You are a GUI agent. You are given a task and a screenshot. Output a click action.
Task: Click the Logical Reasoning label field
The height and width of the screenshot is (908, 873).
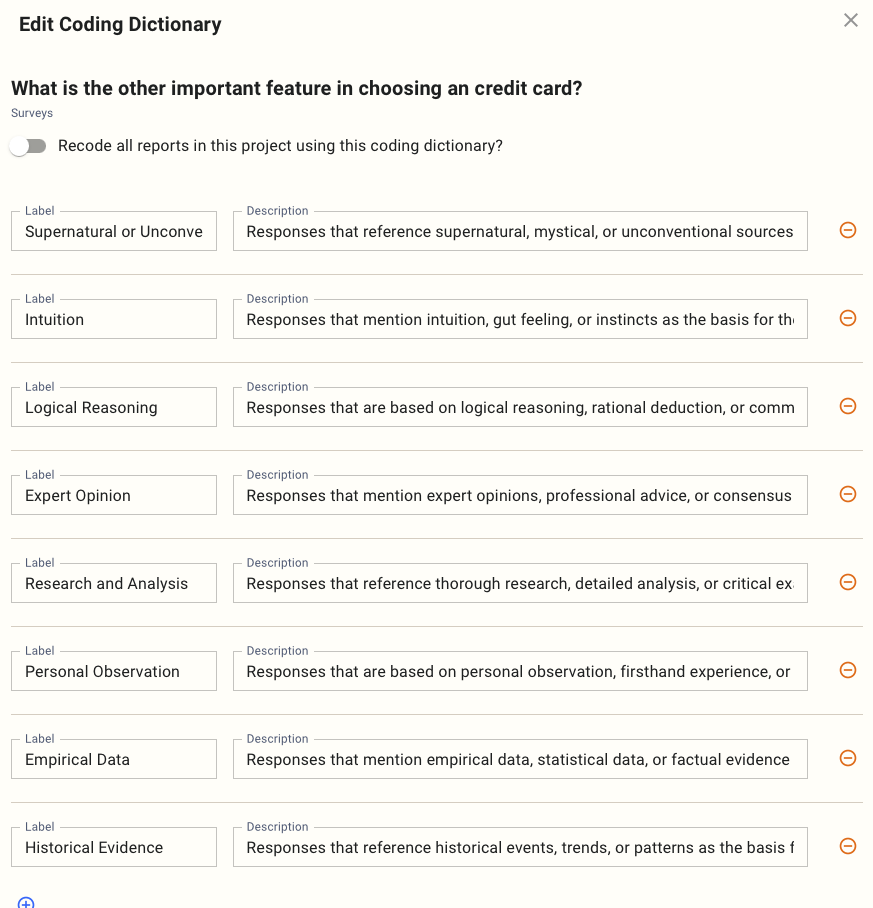click(x=114, y=408)
